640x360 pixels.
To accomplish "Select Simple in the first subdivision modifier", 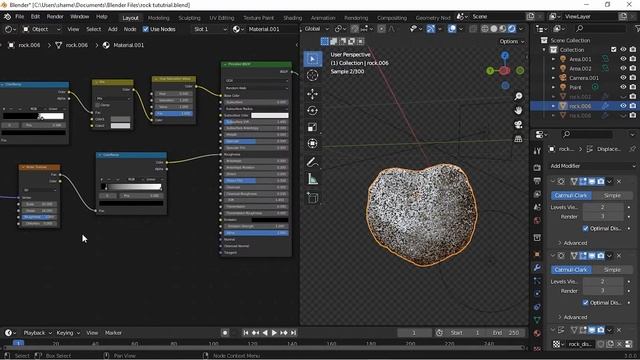I will (612, 196).
